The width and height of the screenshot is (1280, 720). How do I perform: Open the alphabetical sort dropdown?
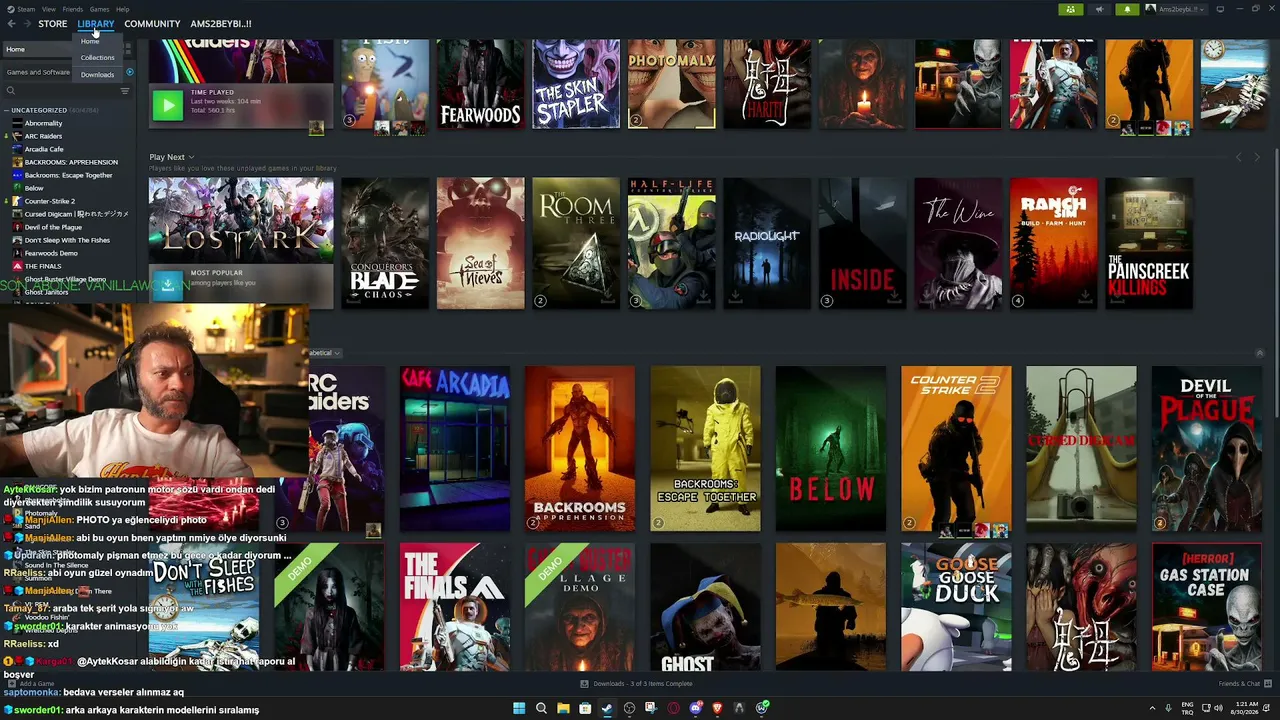tap(325, 353)
